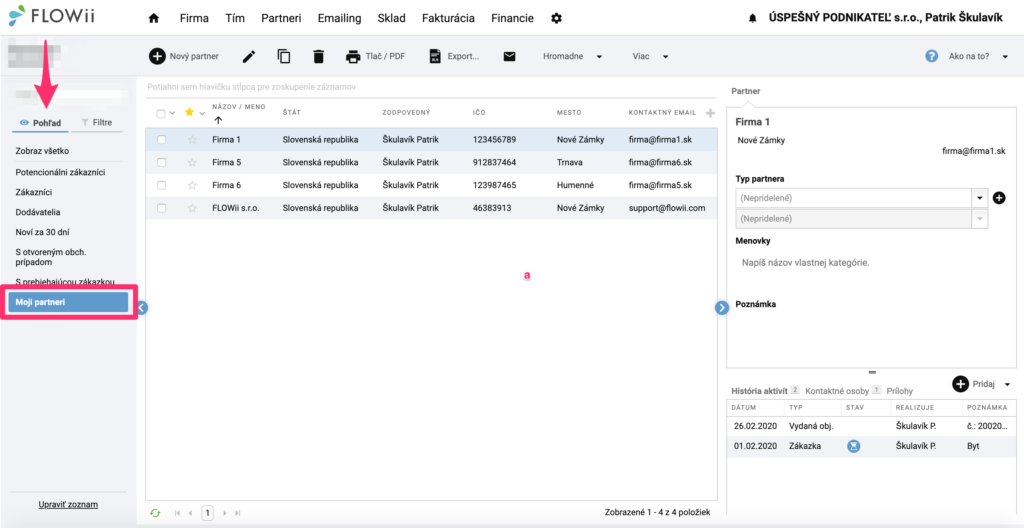Tick the checkbox for Firma 5
Image resolution: width=1024 pixels, height=528 pixels.
coord(162,162)
